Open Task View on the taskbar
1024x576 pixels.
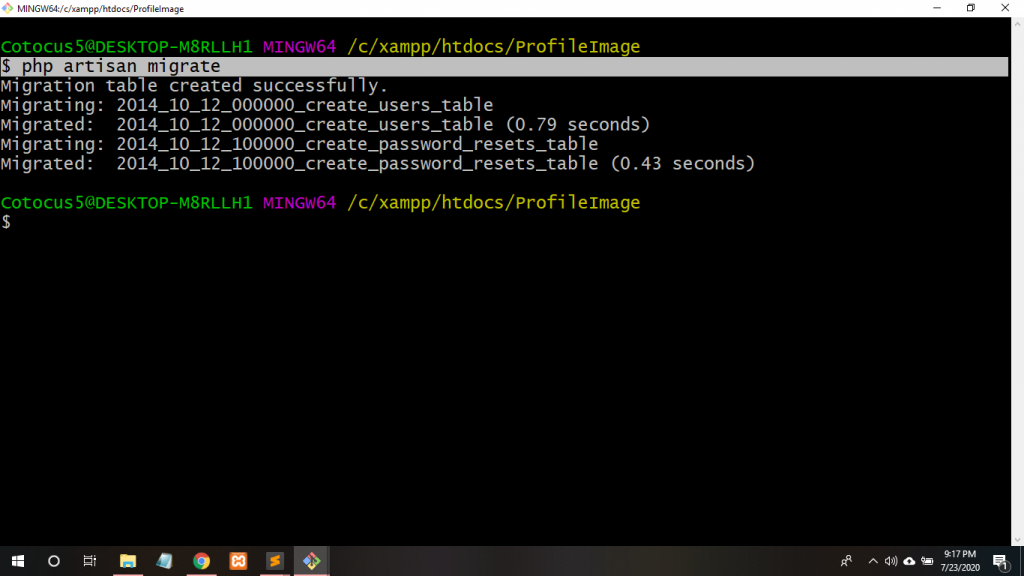[89, 561]
